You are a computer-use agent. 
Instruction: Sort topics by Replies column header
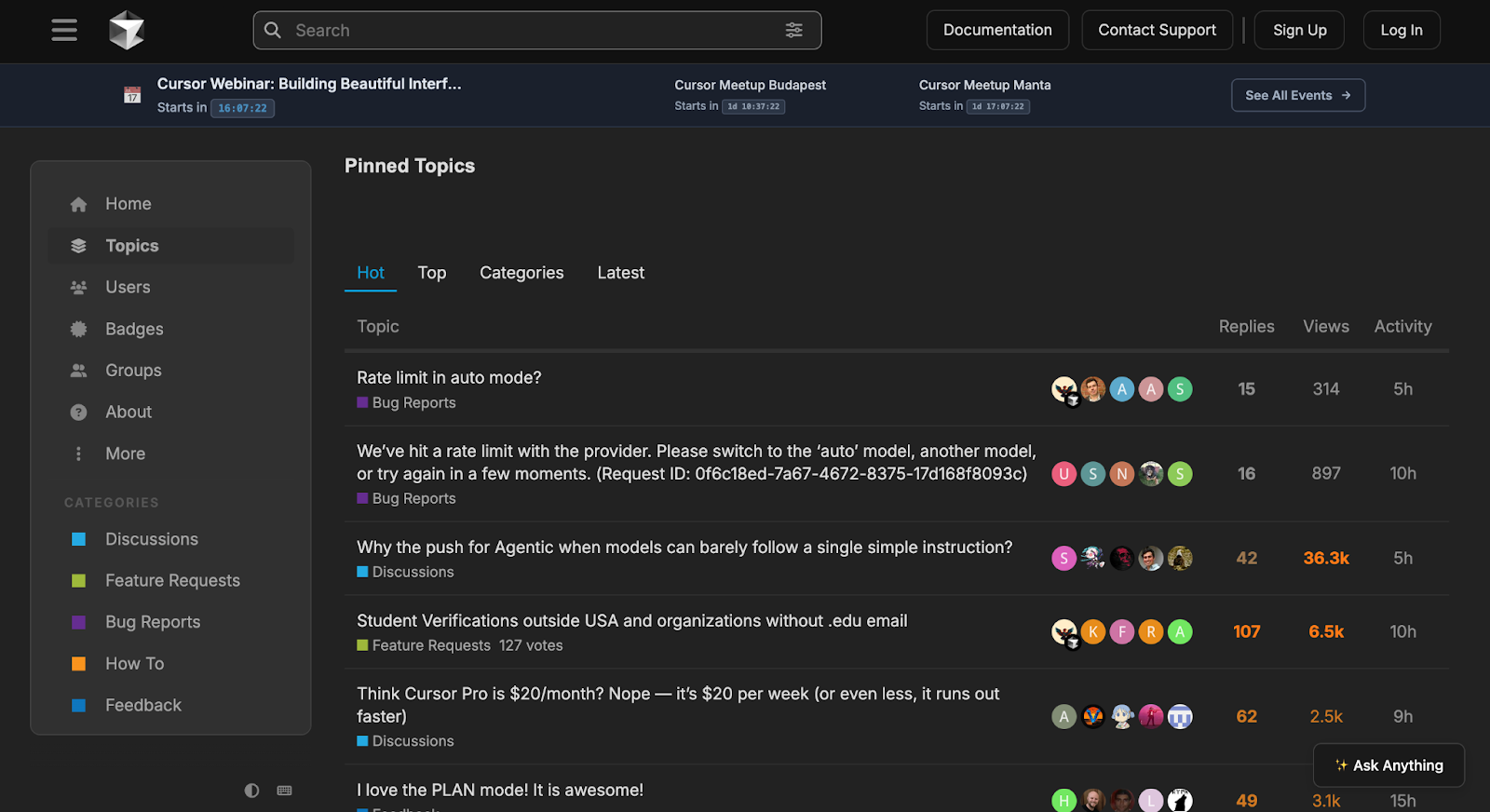coord(1246,327)
